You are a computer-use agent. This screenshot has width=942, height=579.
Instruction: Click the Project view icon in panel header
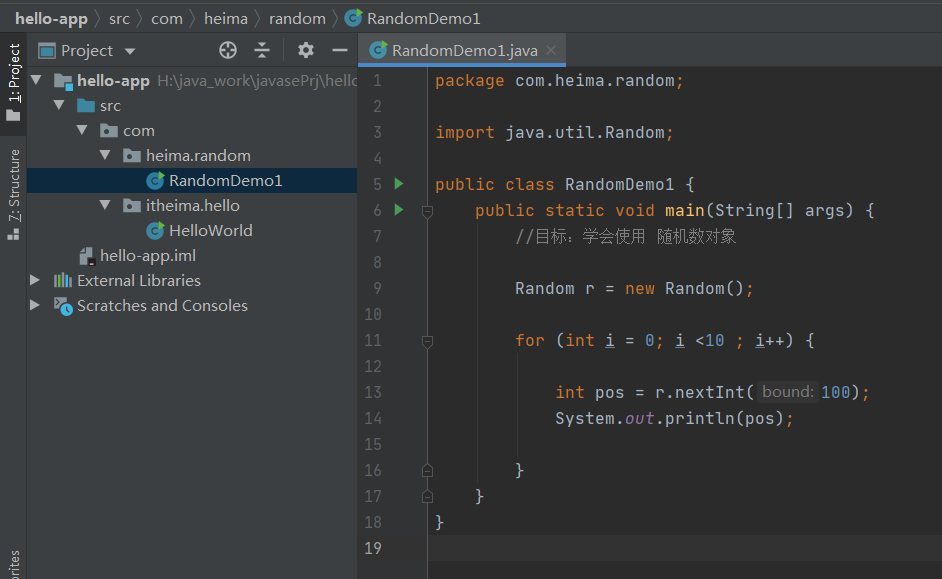click(47, 50)
